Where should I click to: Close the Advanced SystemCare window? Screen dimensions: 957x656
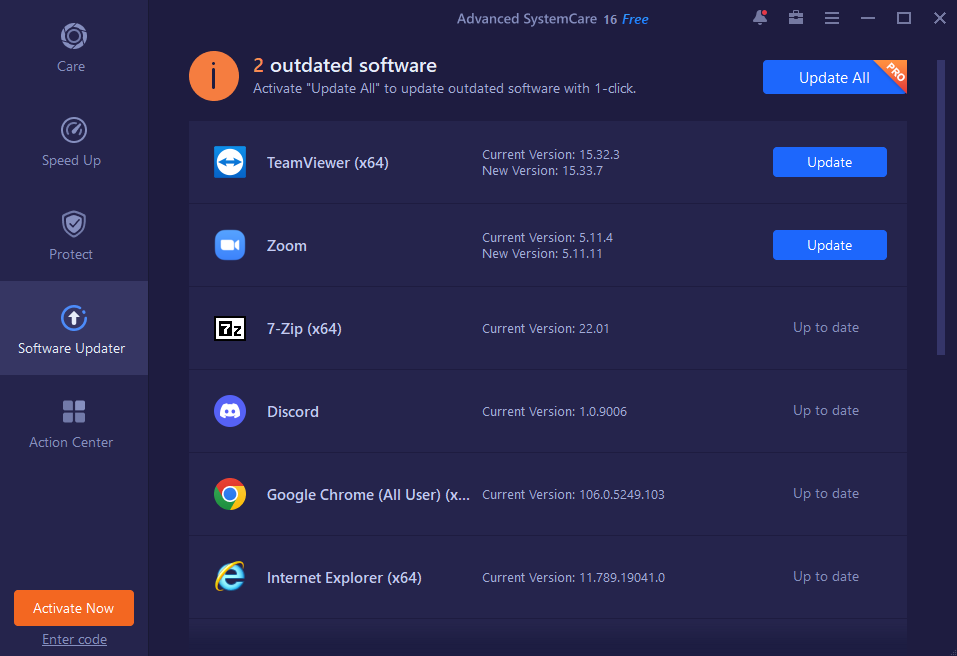coord(940,18)
